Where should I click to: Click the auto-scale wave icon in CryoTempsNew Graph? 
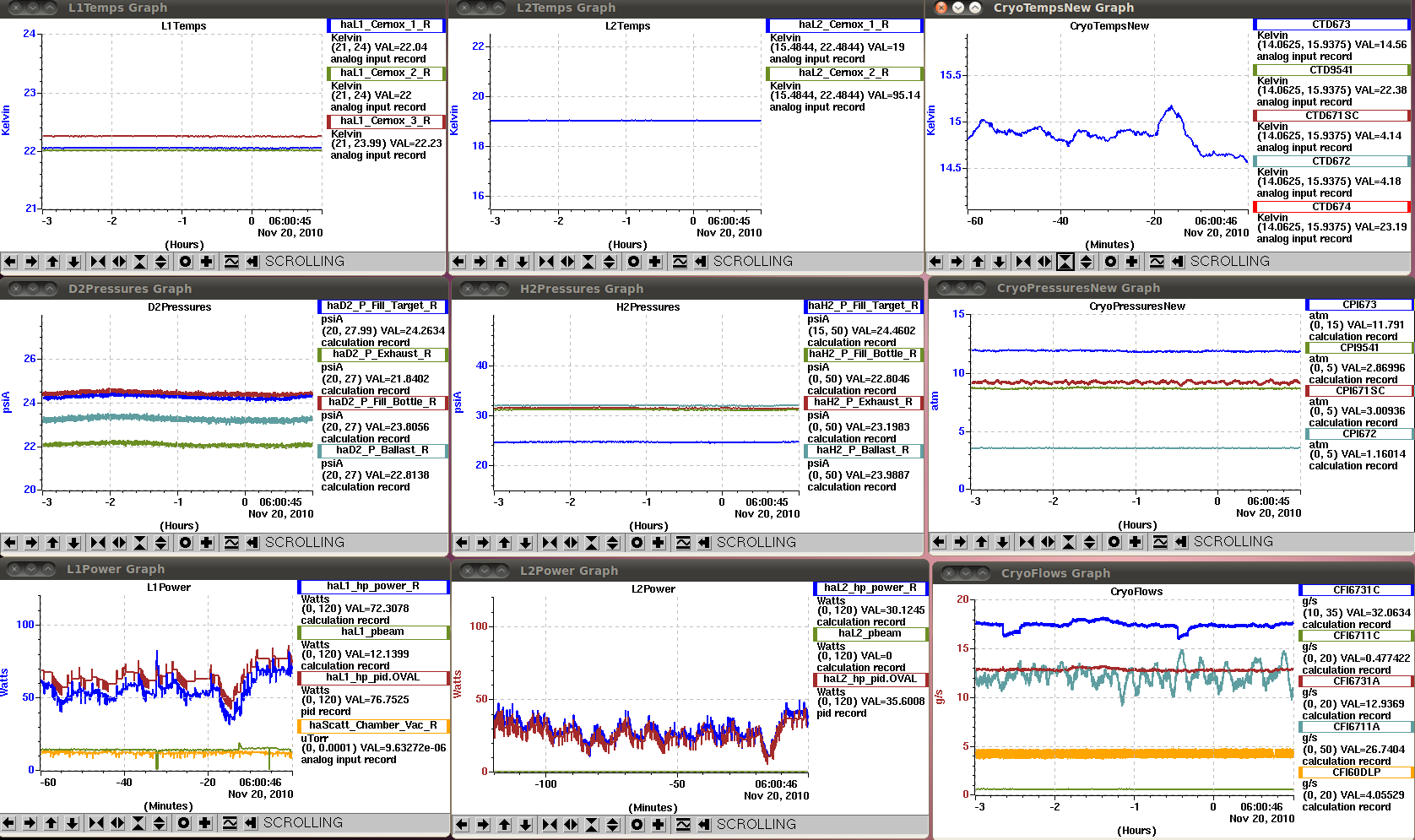click(x=1157, y=262)
